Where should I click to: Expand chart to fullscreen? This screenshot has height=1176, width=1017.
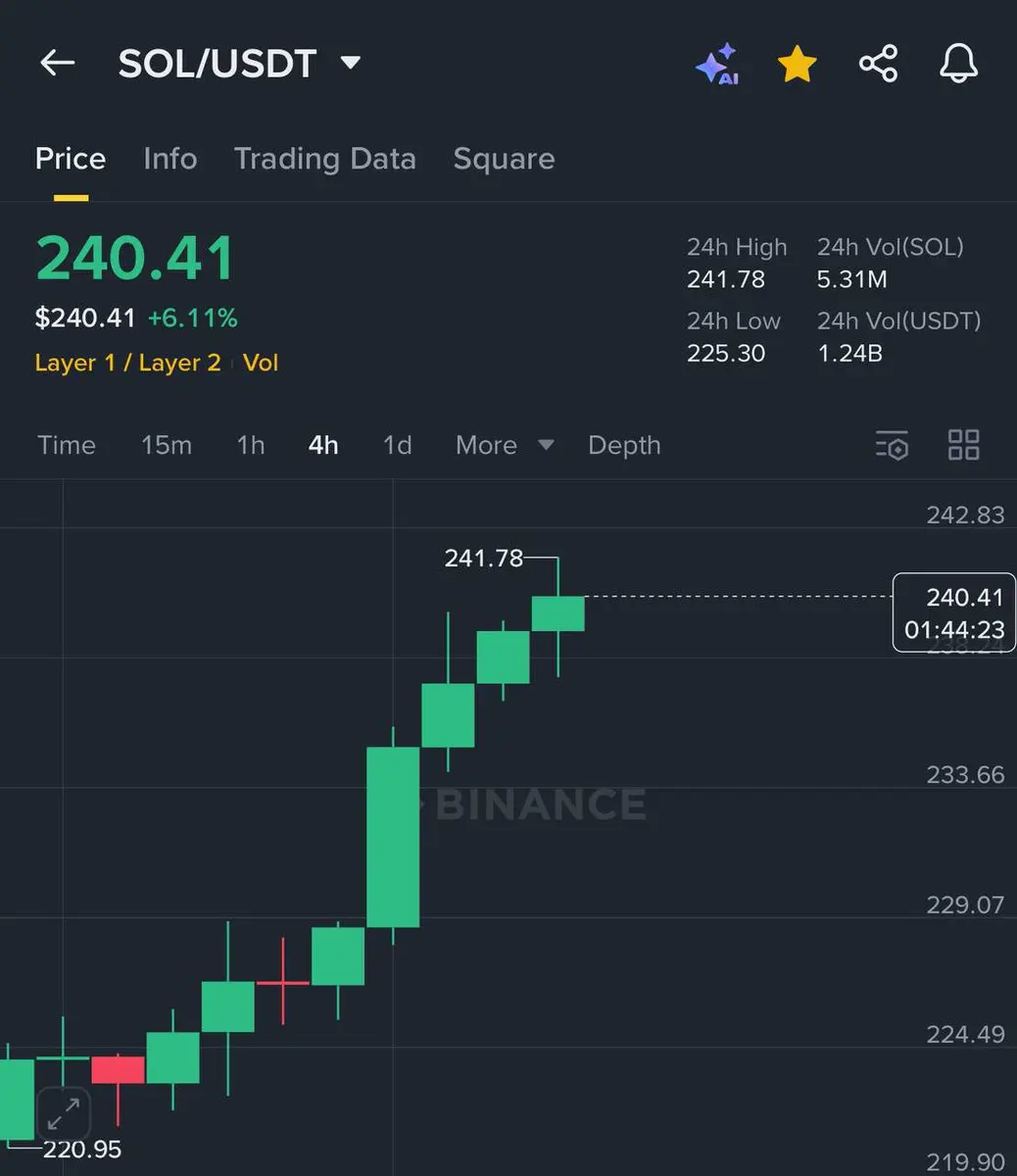coord(64,1113)
